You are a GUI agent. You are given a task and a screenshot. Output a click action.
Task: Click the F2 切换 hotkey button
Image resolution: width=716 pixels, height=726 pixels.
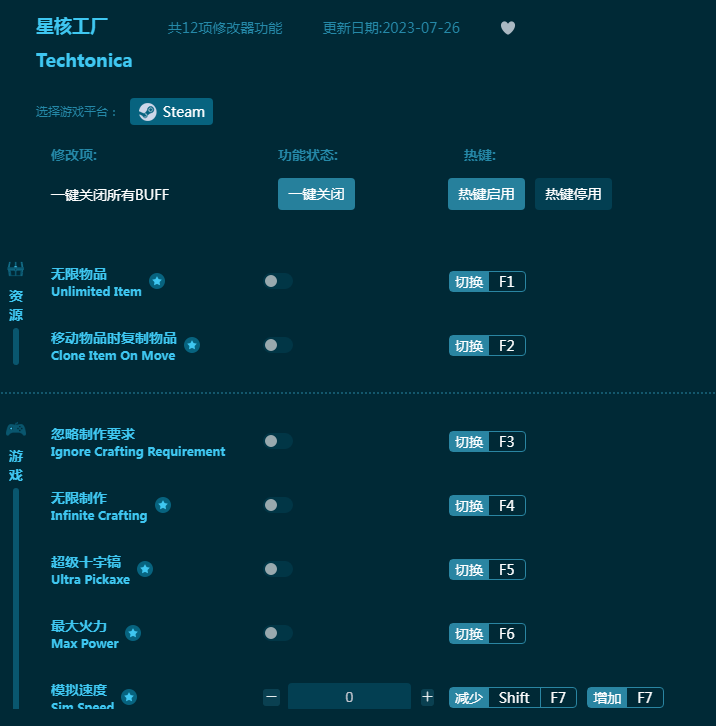pos(487,345)
